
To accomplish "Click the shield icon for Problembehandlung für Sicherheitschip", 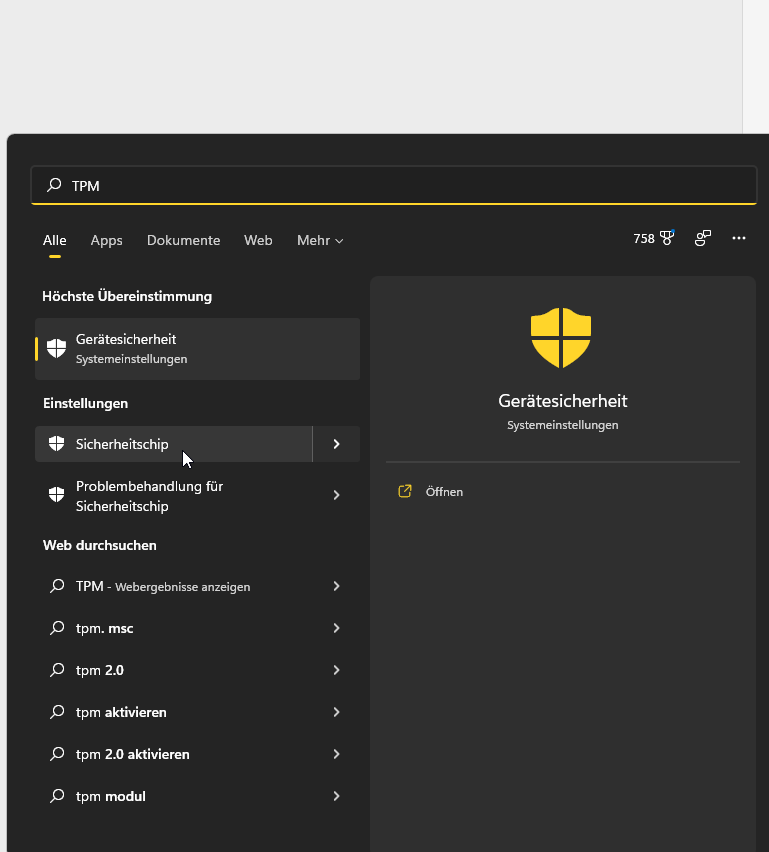I will [56, 494].
